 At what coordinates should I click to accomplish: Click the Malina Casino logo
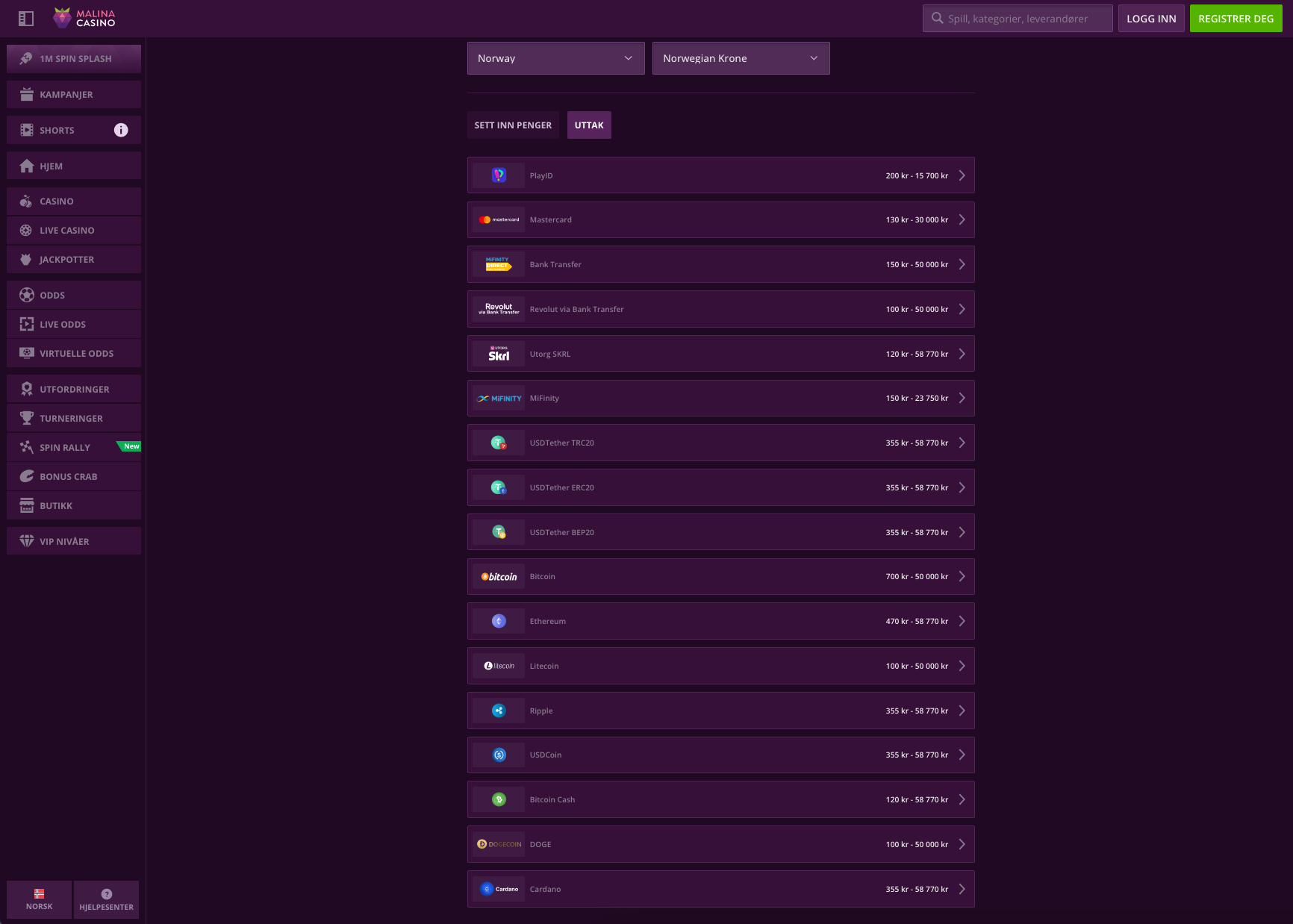84,18
